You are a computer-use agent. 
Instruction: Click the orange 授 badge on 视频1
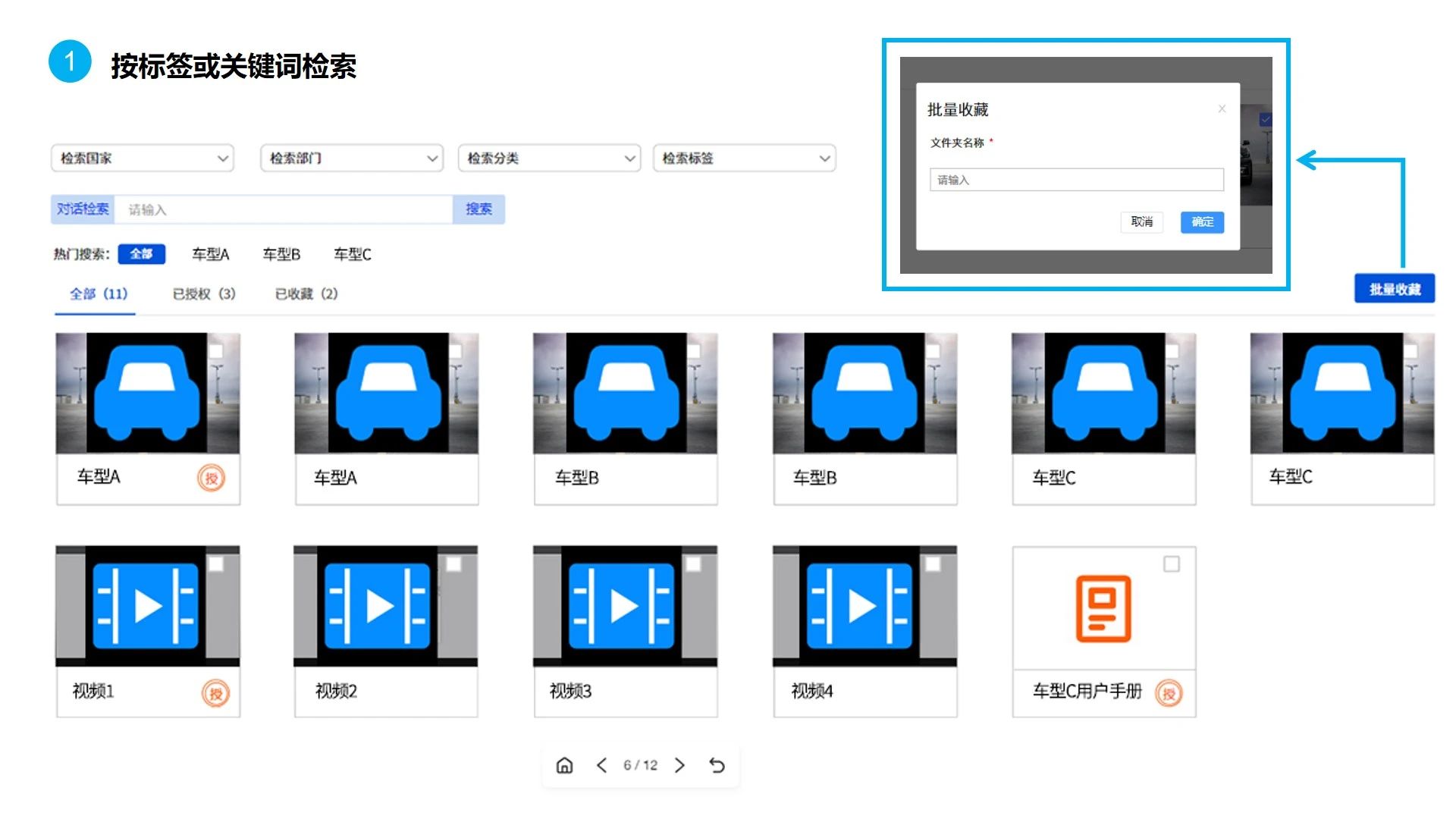215,693
